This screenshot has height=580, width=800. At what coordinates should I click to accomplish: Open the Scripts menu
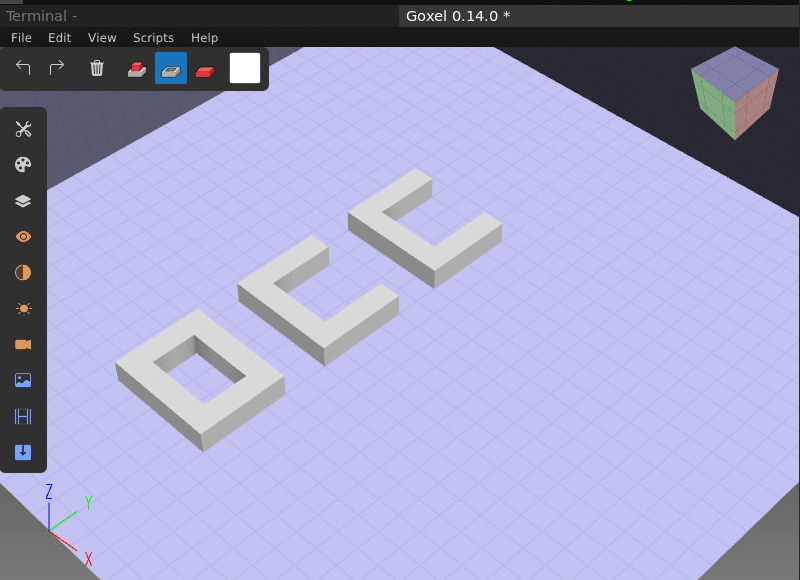coord(153,38)
